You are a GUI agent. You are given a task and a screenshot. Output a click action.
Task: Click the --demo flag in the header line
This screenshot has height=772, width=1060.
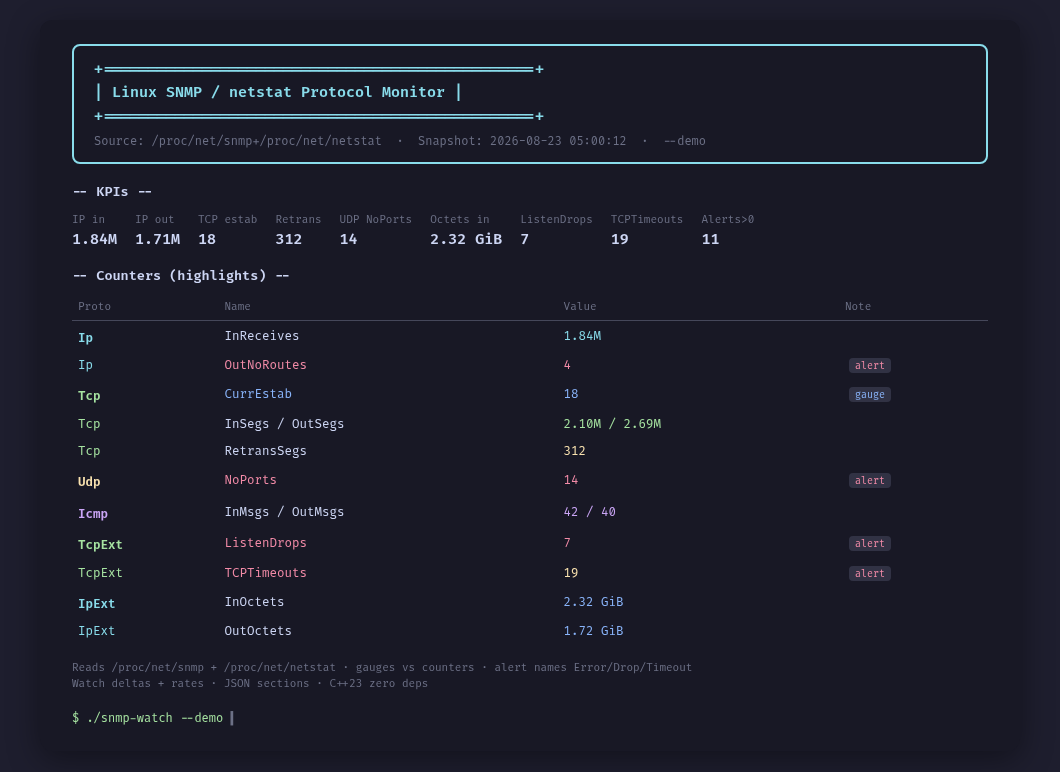pos(684,141)
